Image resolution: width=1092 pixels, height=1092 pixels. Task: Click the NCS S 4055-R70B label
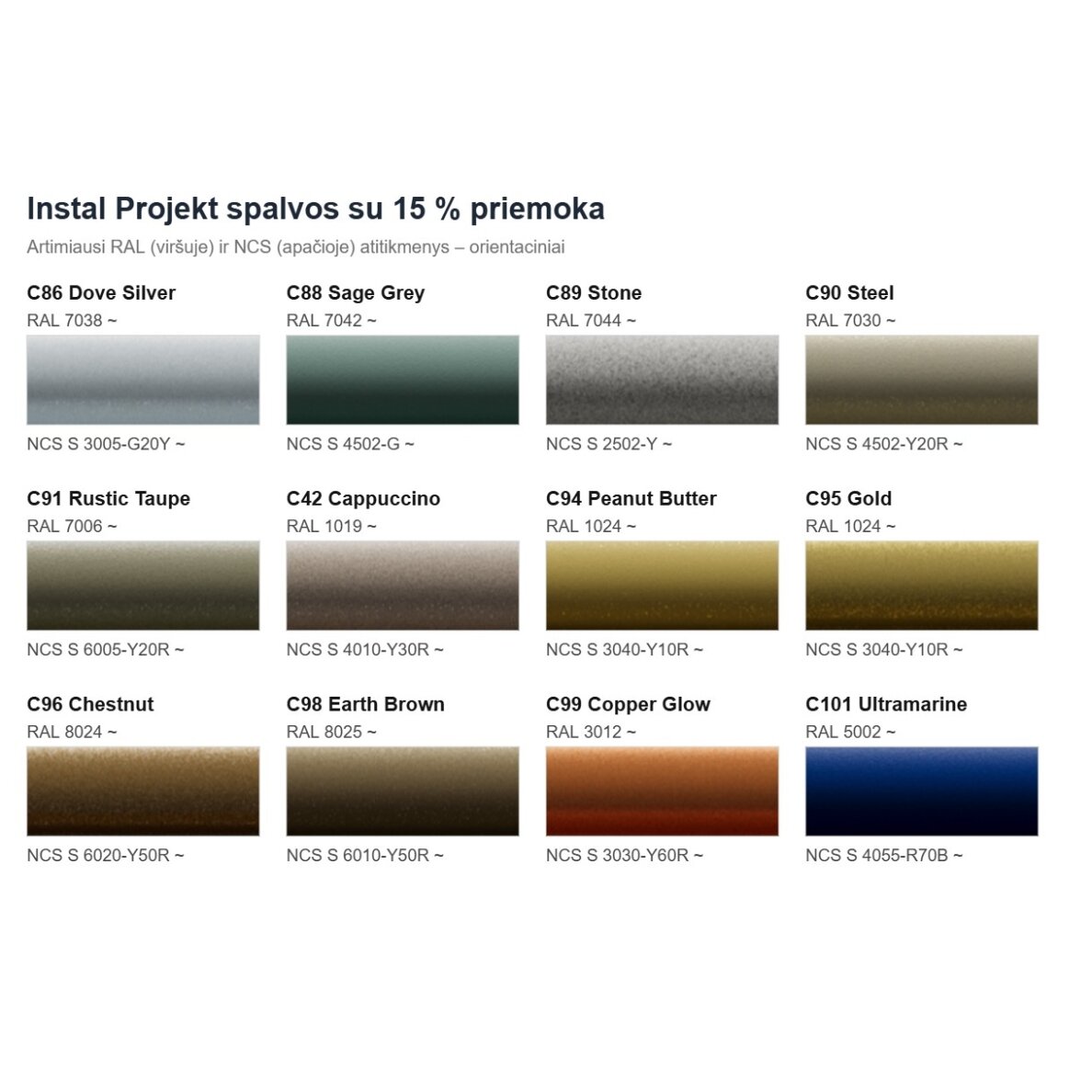(x=883, y=855)
